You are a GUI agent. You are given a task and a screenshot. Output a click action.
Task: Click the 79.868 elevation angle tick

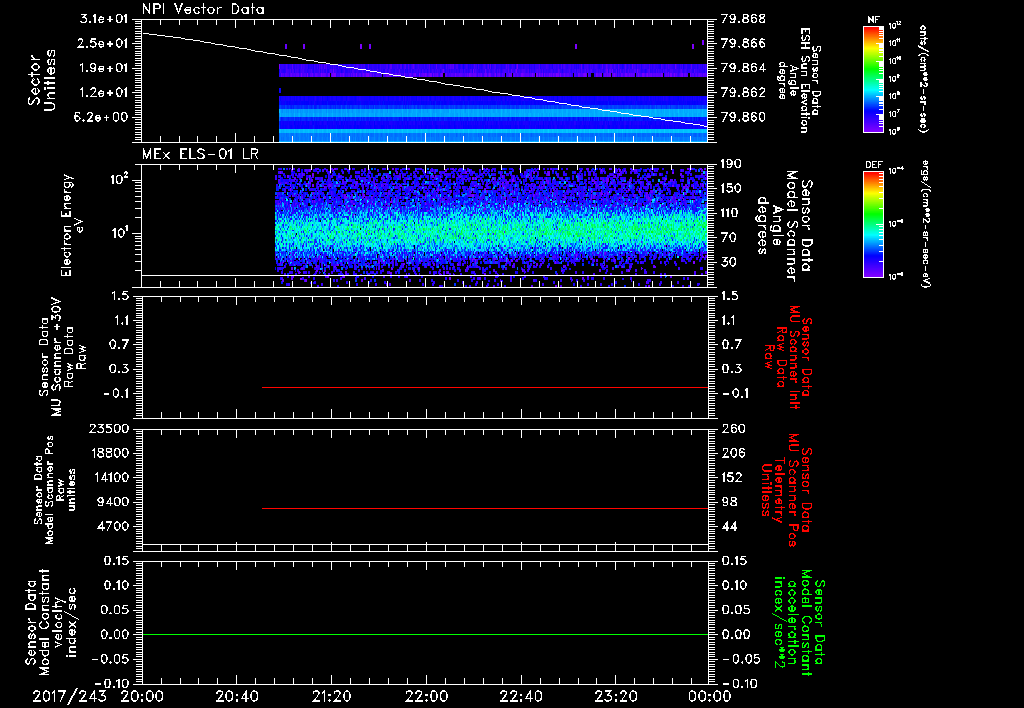(x=743, y=19)
